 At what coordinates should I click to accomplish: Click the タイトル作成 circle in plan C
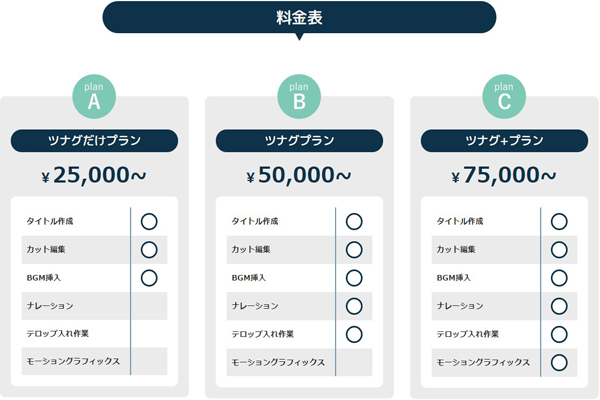(559, 221)
